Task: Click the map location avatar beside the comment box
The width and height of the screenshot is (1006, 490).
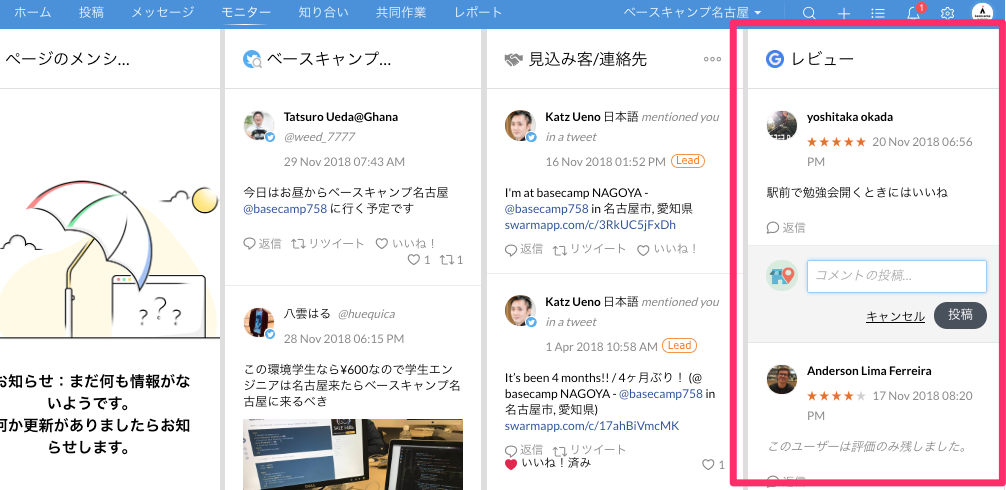Action: click(782, 276)
